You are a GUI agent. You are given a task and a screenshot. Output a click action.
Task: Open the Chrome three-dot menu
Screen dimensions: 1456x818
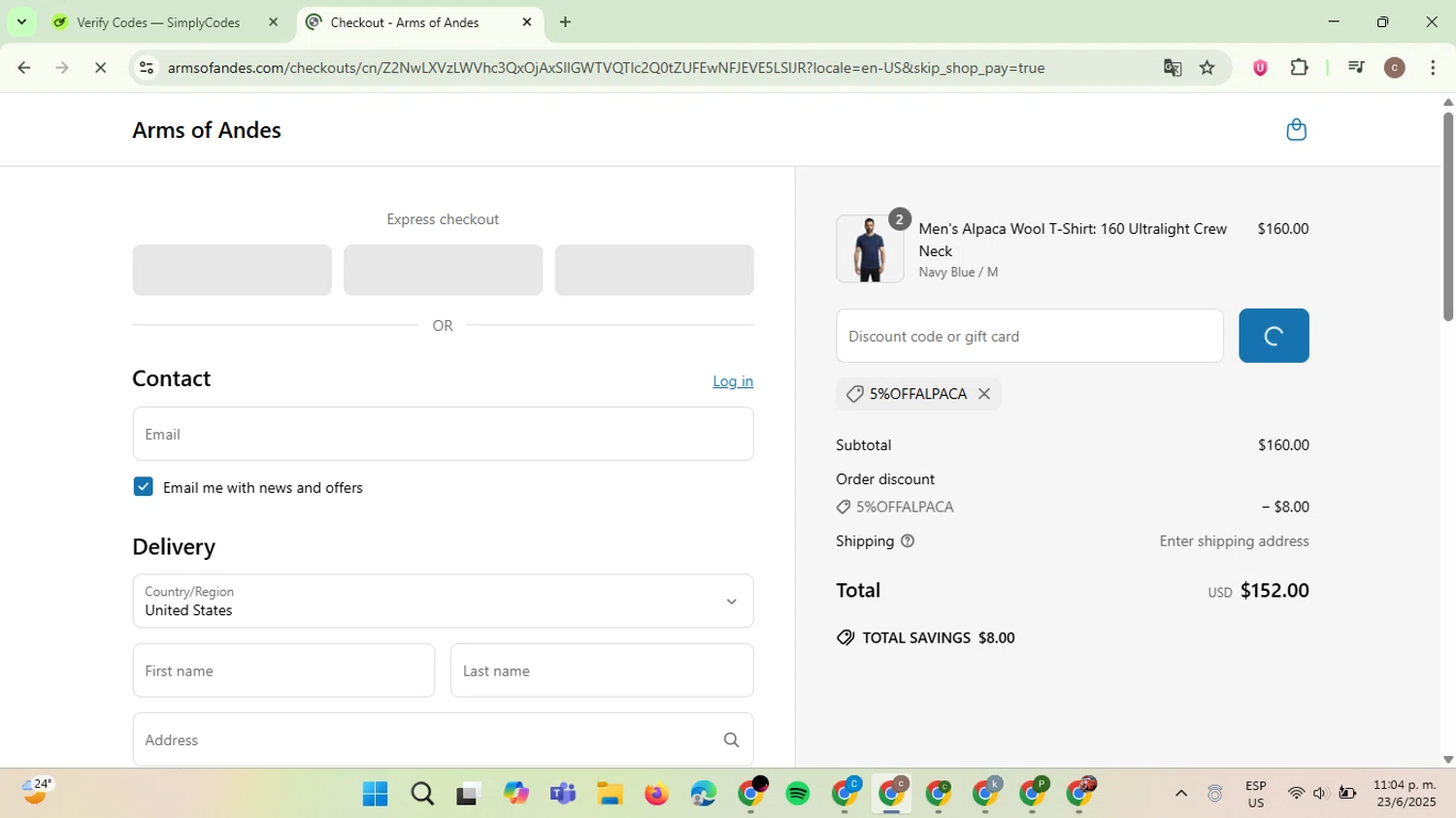[1433, 68]
